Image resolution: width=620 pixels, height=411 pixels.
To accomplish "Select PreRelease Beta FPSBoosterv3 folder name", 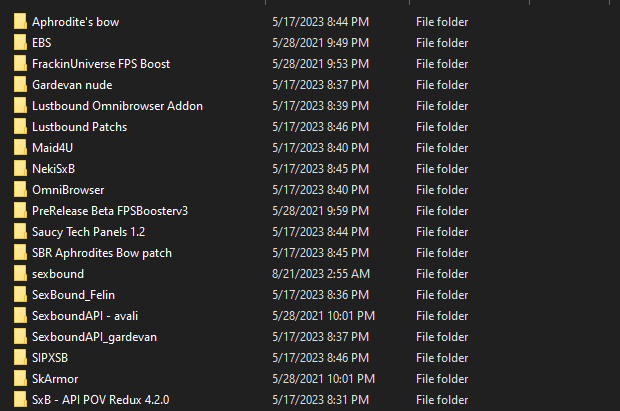I will (110, 211).
